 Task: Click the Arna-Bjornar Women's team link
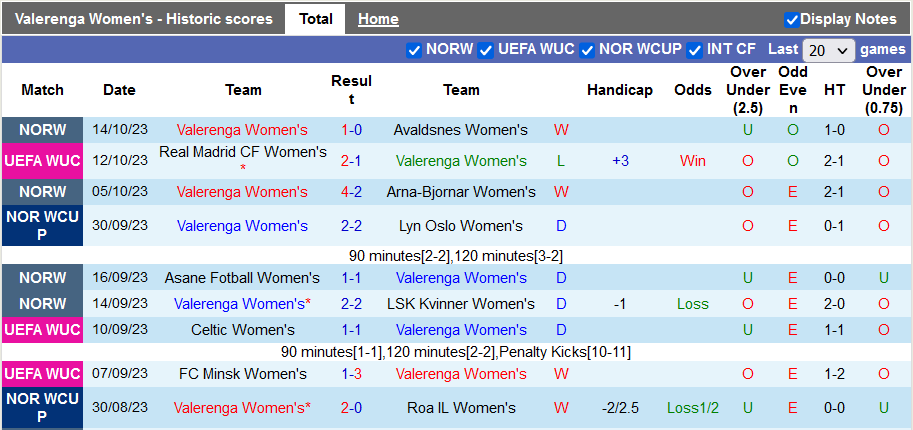coord(460,192)
